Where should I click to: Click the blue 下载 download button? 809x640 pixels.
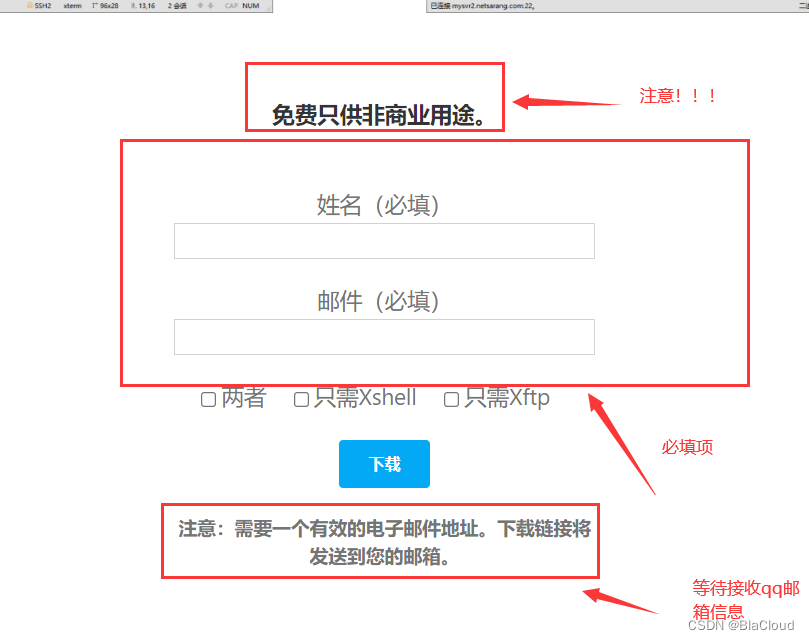[x=384, y=464]
